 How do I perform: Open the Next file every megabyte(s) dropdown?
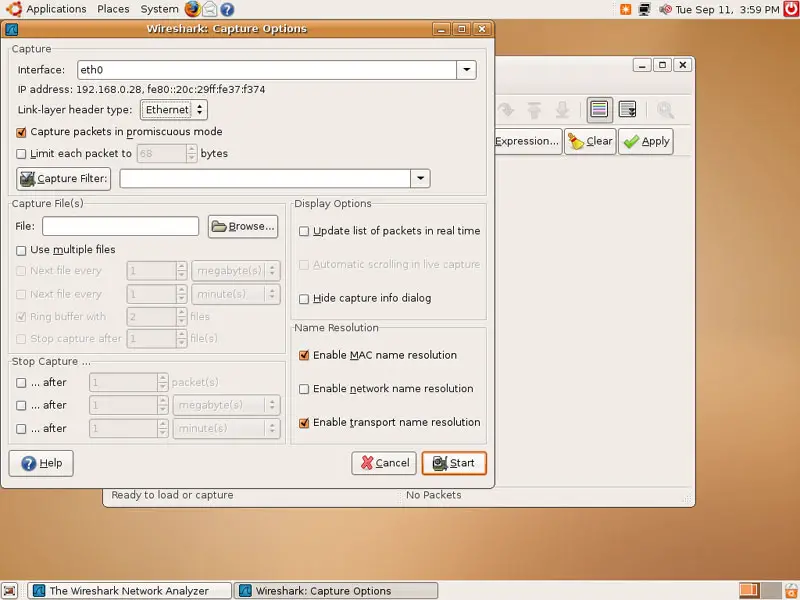pos(236,270)
